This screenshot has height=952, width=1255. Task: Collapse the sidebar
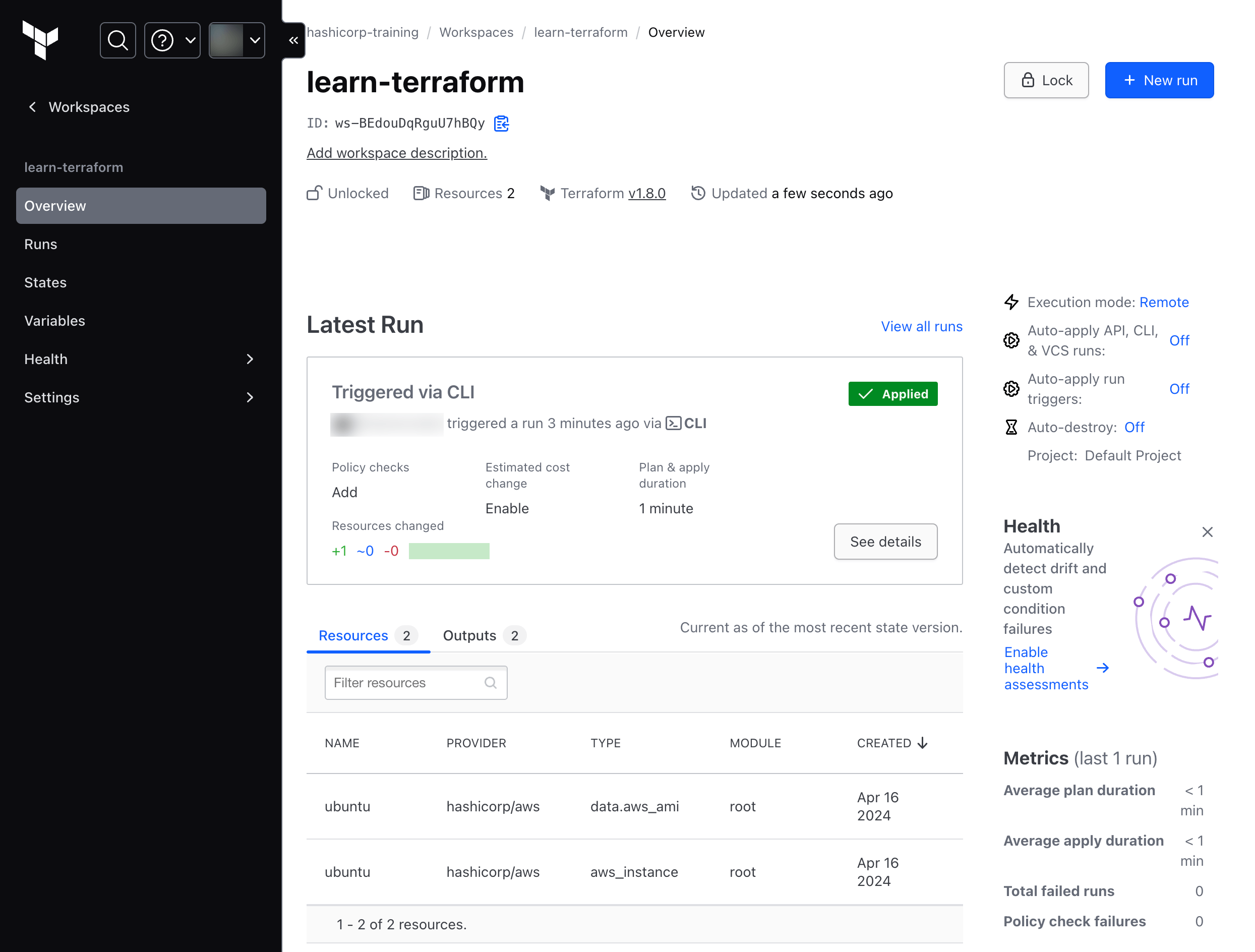[293, 40]
